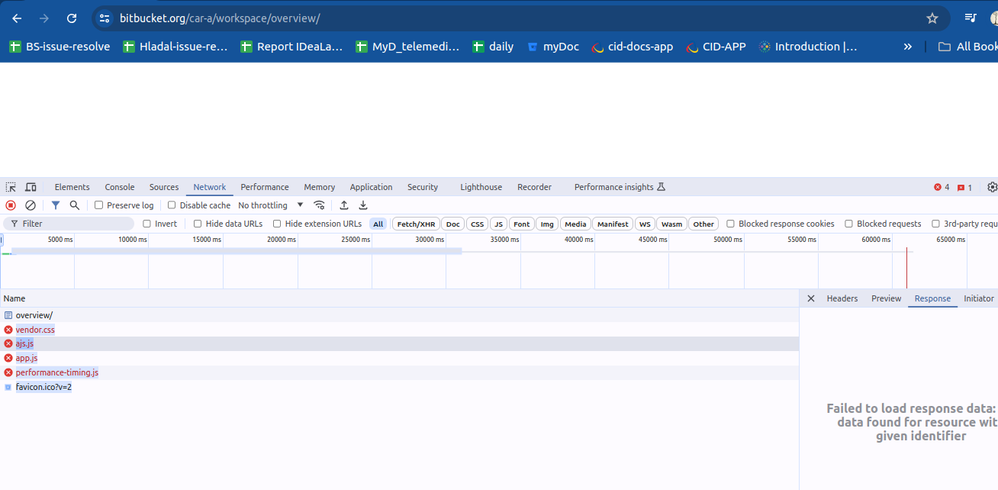The height and width of the screenshot is (490, 998).
Task: Reload the page with the refresh icon
Action: tap(72, 18)
